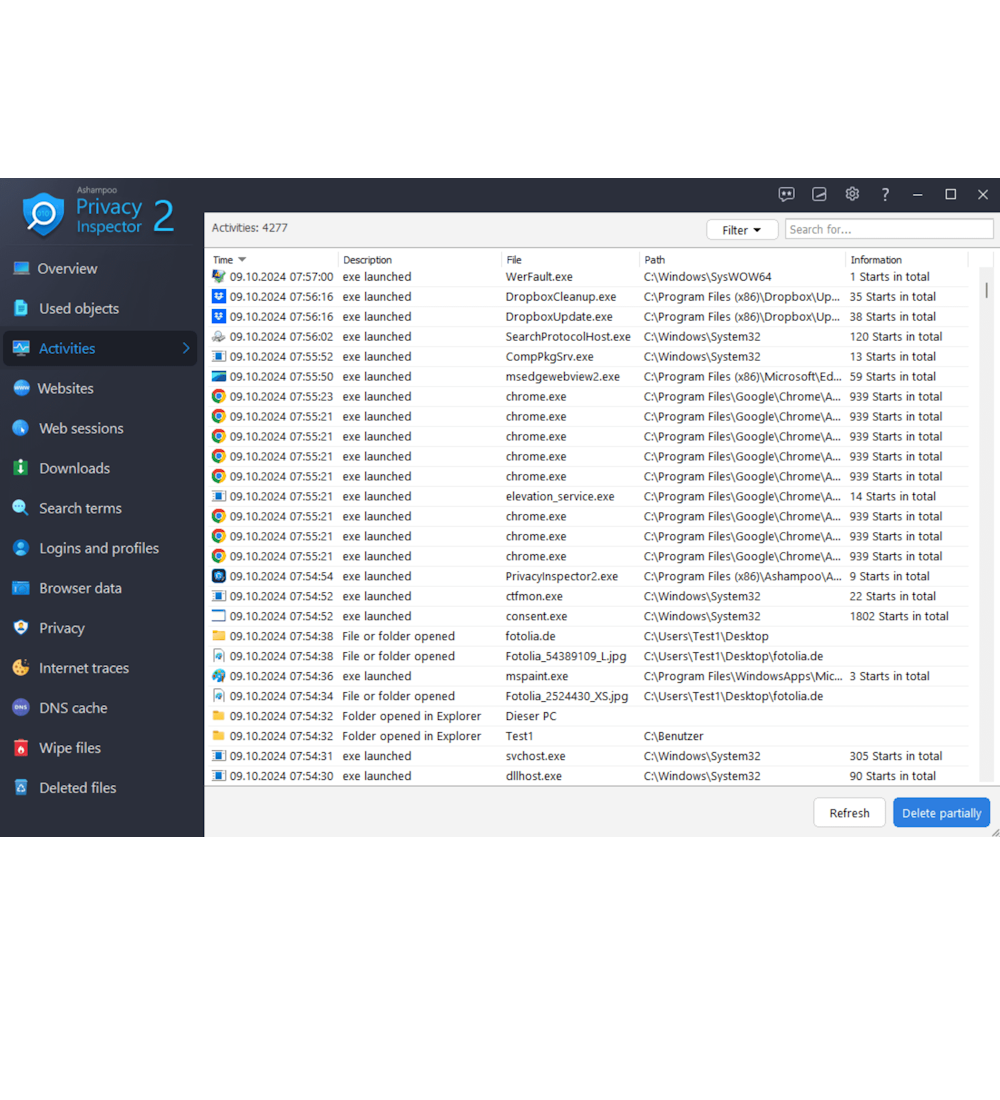The width and height of the screenshot is (1000, 1100).
Task: Open settings via the gear icon
Action: point(852,194)
